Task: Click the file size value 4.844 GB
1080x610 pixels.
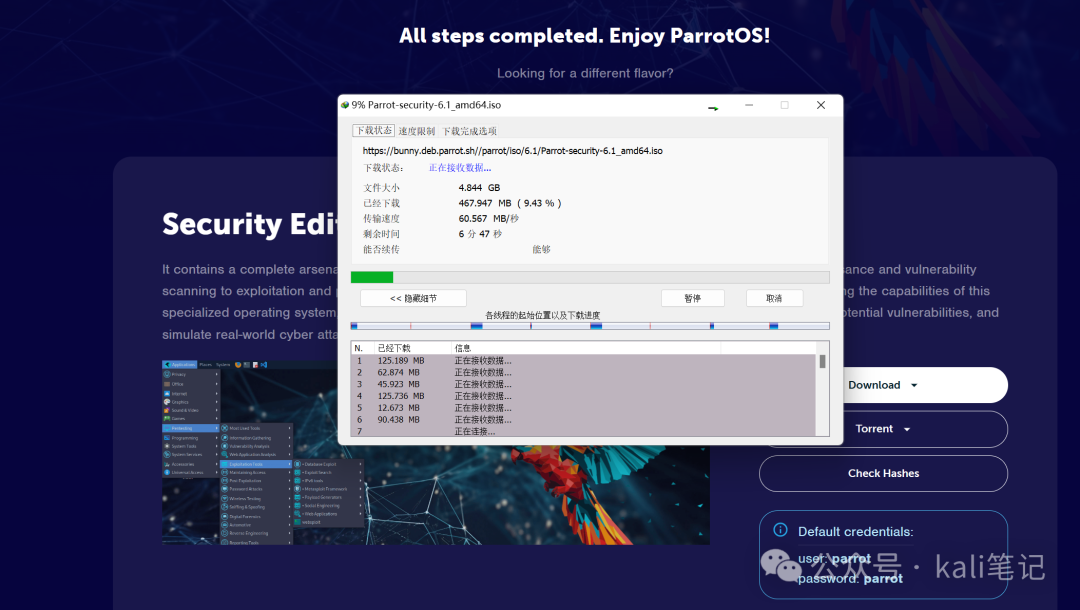Action: 479,188
